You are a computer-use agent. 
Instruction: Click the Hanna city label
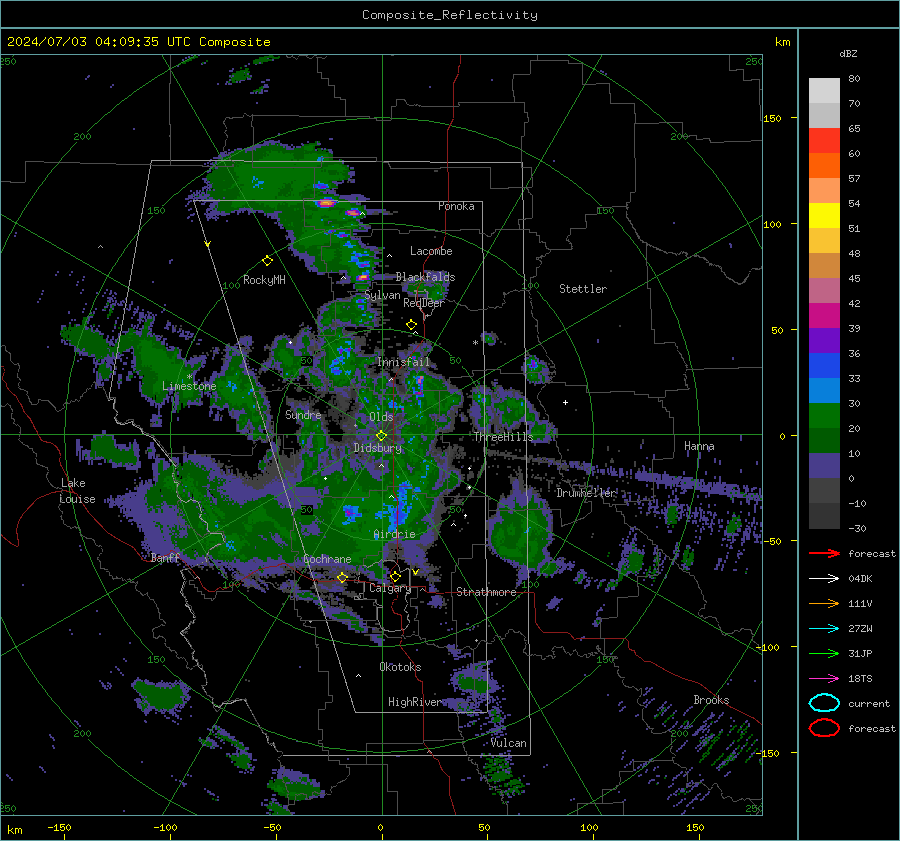[699, 446]
